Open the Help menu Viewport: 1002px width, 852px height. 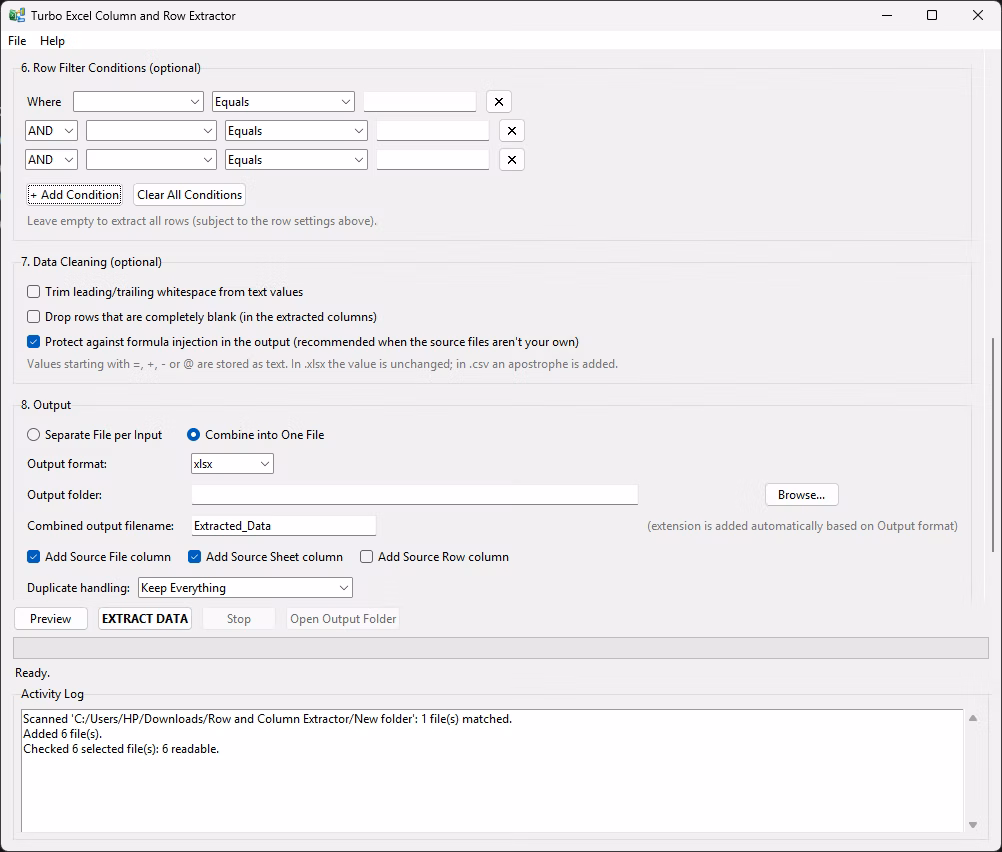pyautogui.click(x=52, y=41)
